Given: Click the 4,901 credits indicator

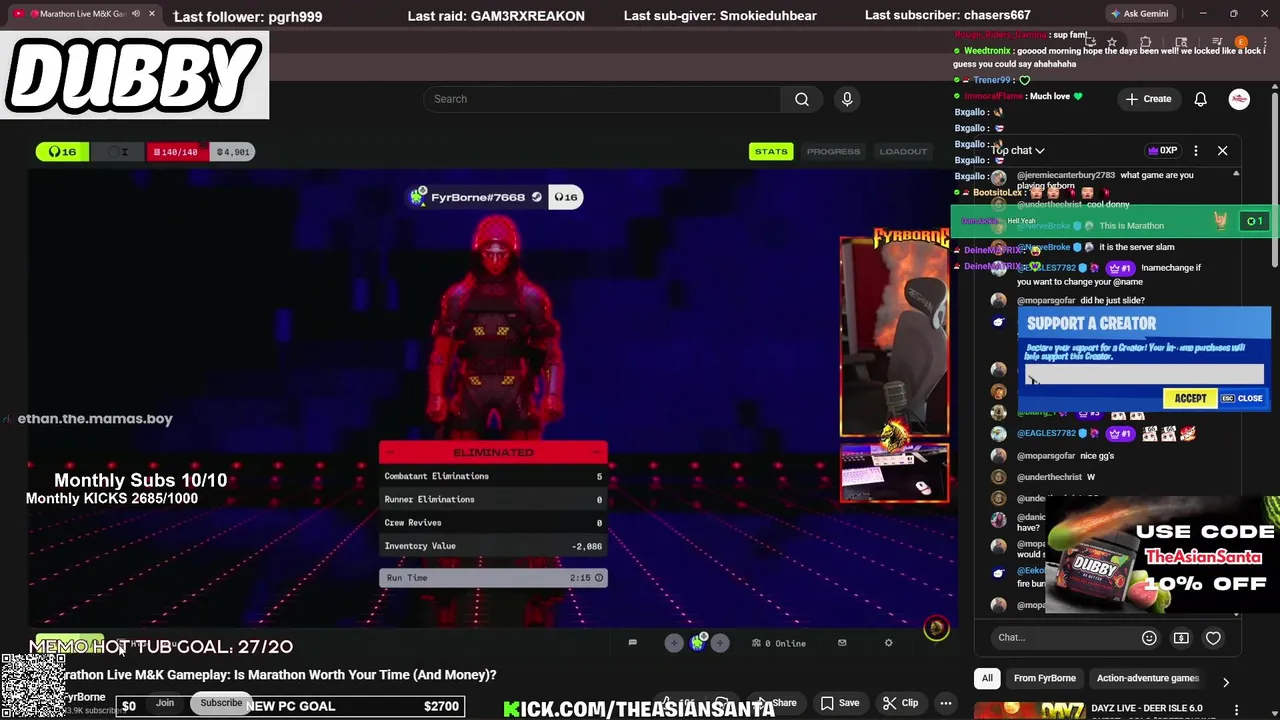Looking at the screenshot, I should [x=233, y=152].
